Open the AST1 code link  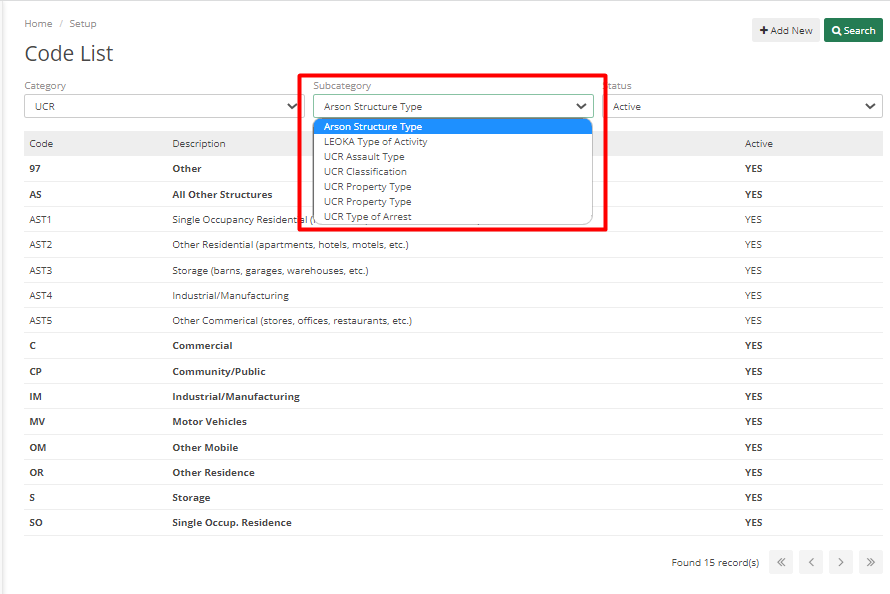point(38,219)
